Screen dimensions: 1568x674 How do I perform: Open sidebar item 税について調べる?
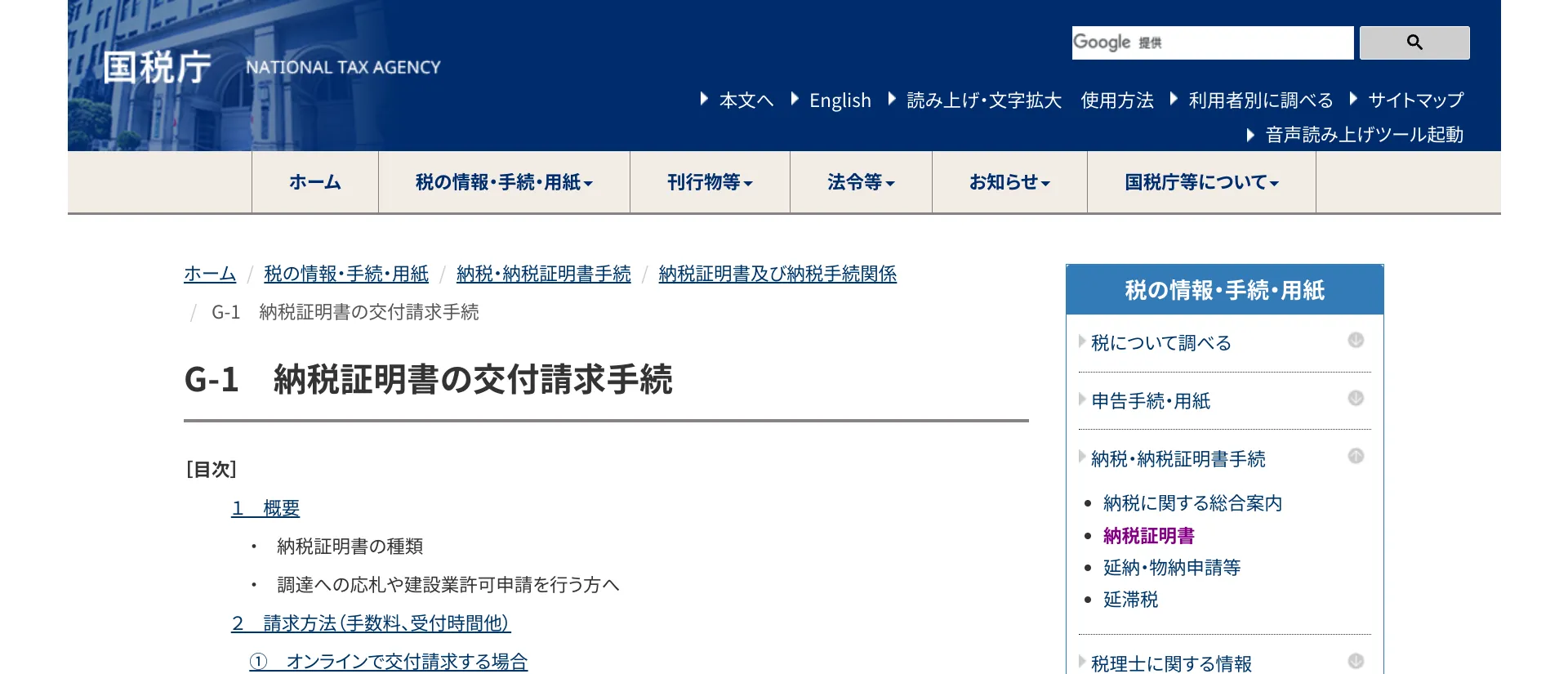pos(1160,343)
